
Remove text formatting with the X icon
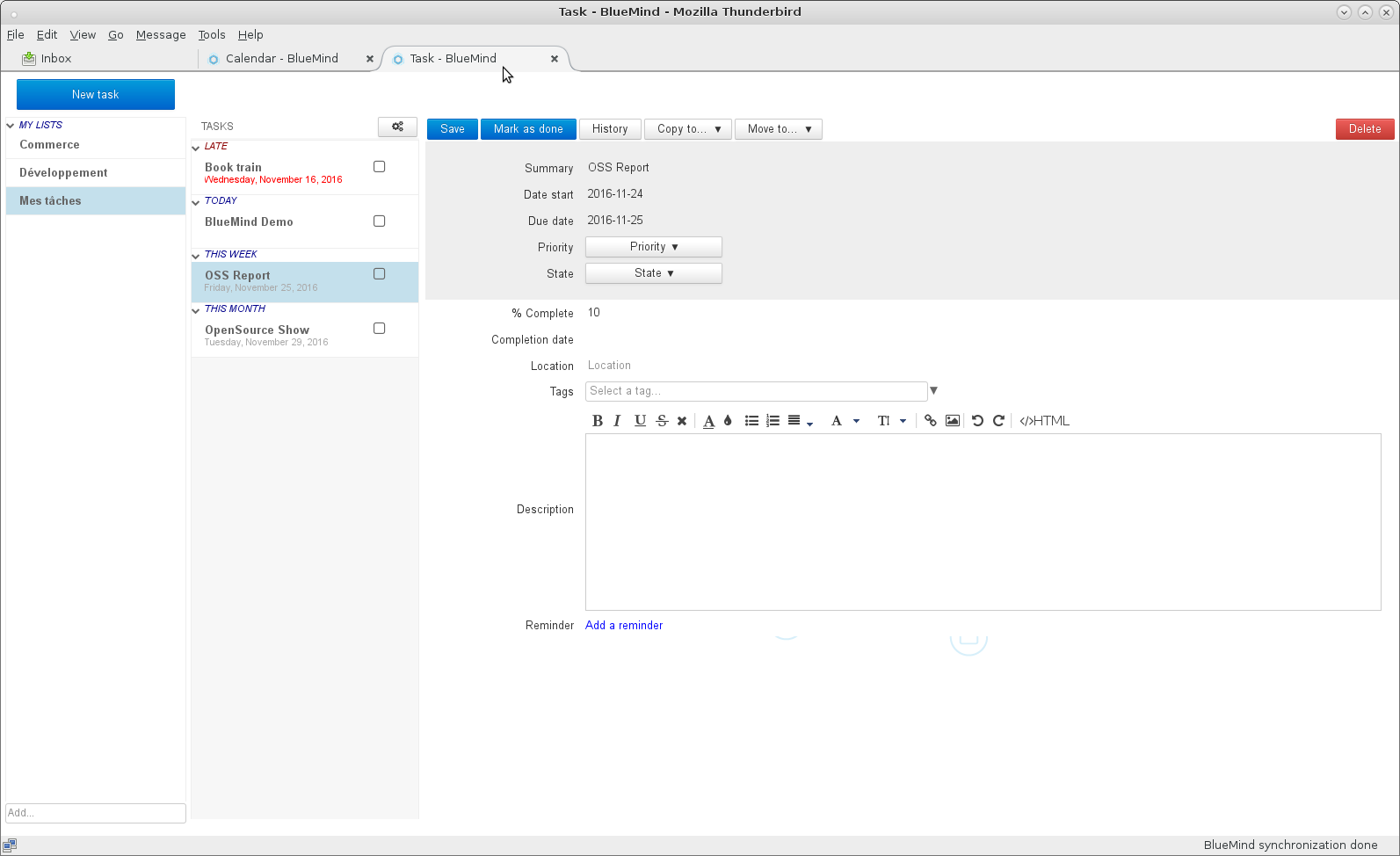pos(682,421)
